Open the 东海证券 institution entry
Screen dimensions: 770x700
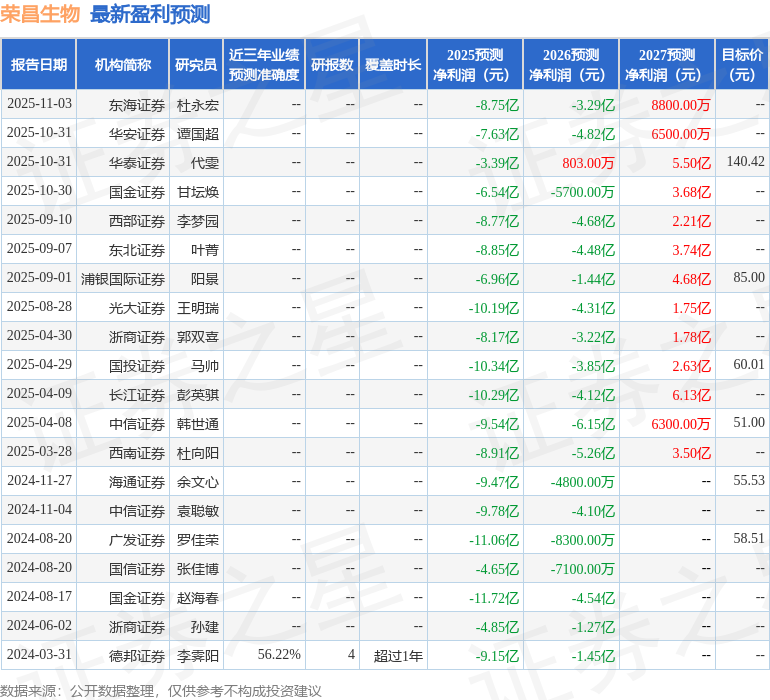click(x=137, y=104)
